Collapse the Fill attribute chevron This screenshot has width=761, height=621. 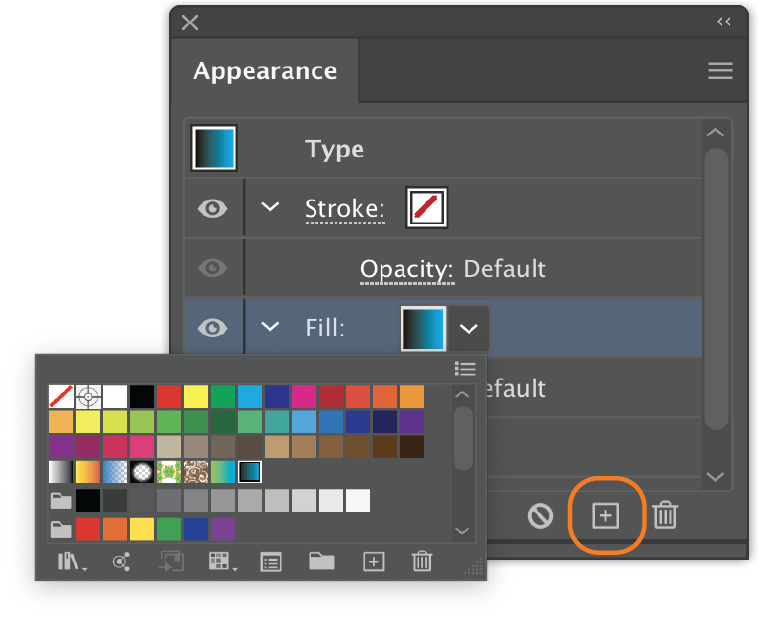point(270,326)
